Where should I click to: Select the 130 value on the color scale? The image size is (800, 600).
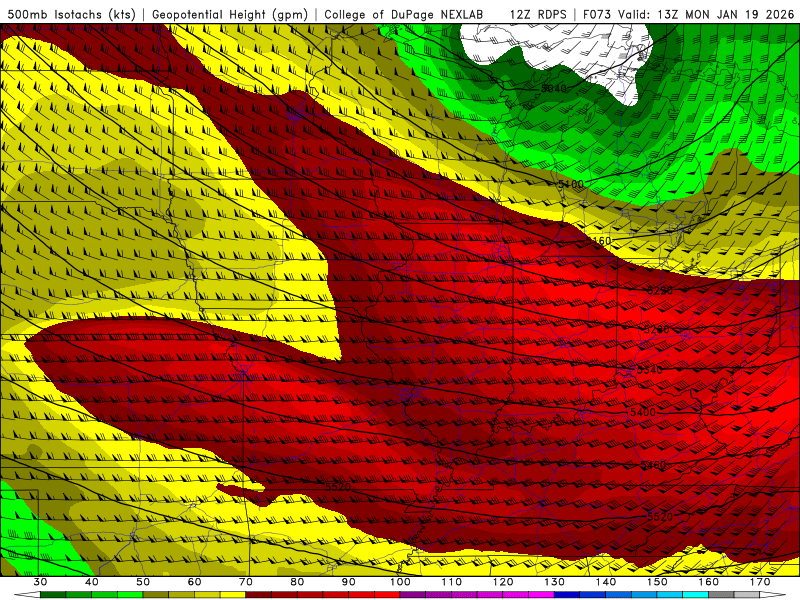click(x=554, y=582)
